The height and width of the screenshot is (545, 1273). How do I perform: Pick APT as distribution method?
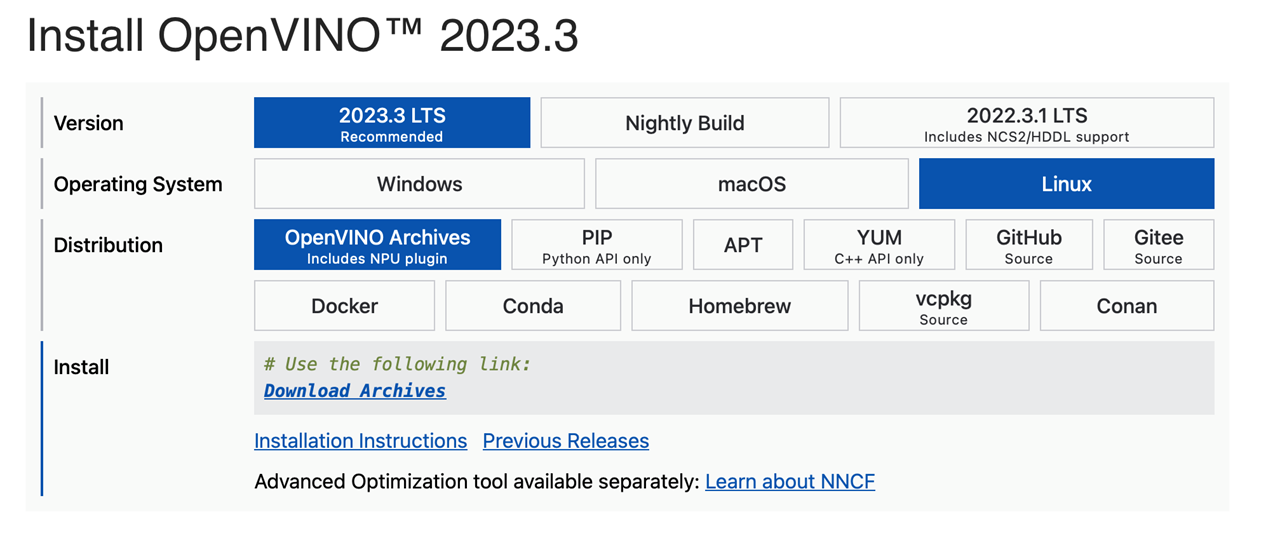point(742,245)
